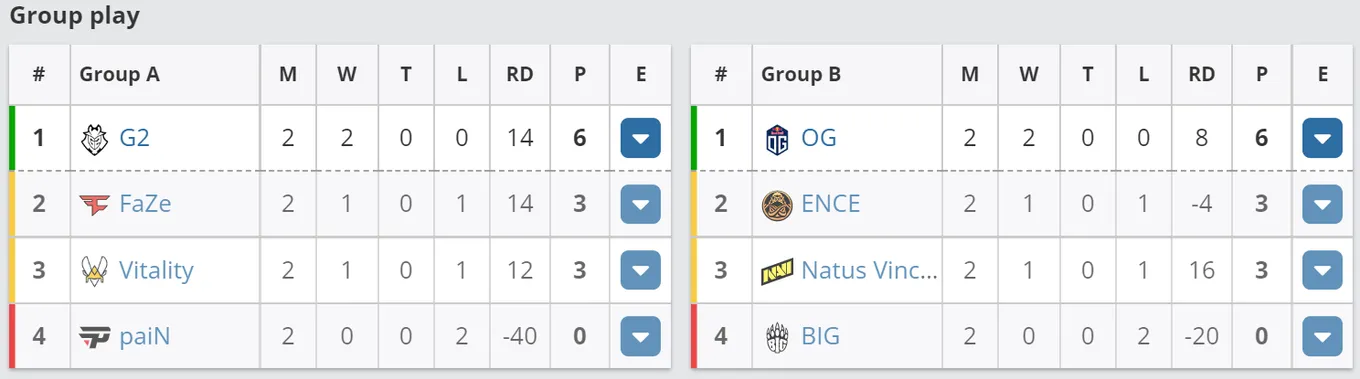Screen dimensions: 1360x379
Task: Expand the FaZe row details
Action: point(640,204)
